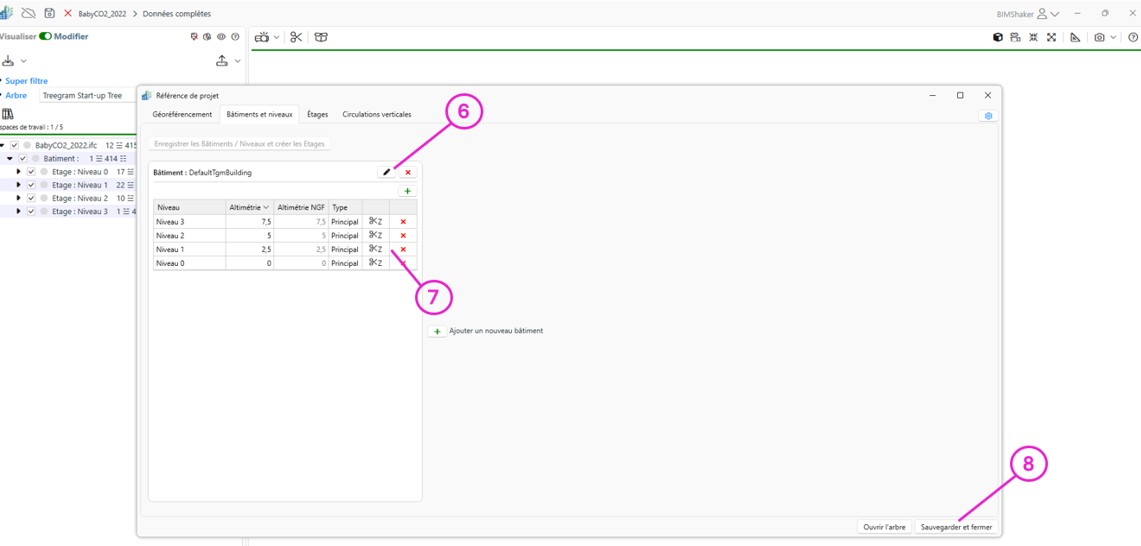This screenshot has width=1141, height=546.
Task: Open the camera snapshot dropdown arrow
Action: (x=1113, y=37)
